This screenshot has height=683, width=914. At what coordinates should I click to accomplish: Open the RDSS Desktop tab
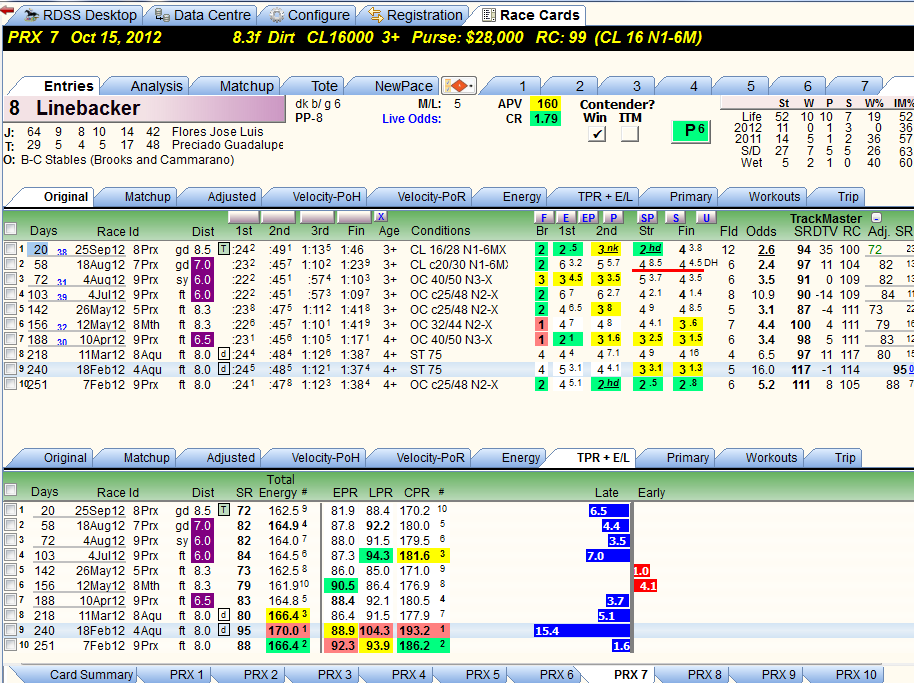pos(81,15)
